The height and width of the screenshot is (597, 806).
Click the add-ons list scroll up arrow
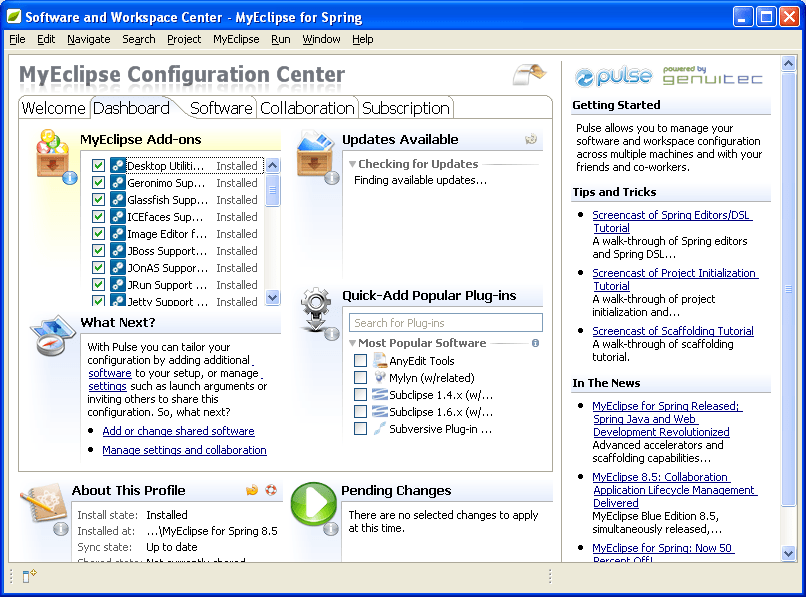pos(273,165)
